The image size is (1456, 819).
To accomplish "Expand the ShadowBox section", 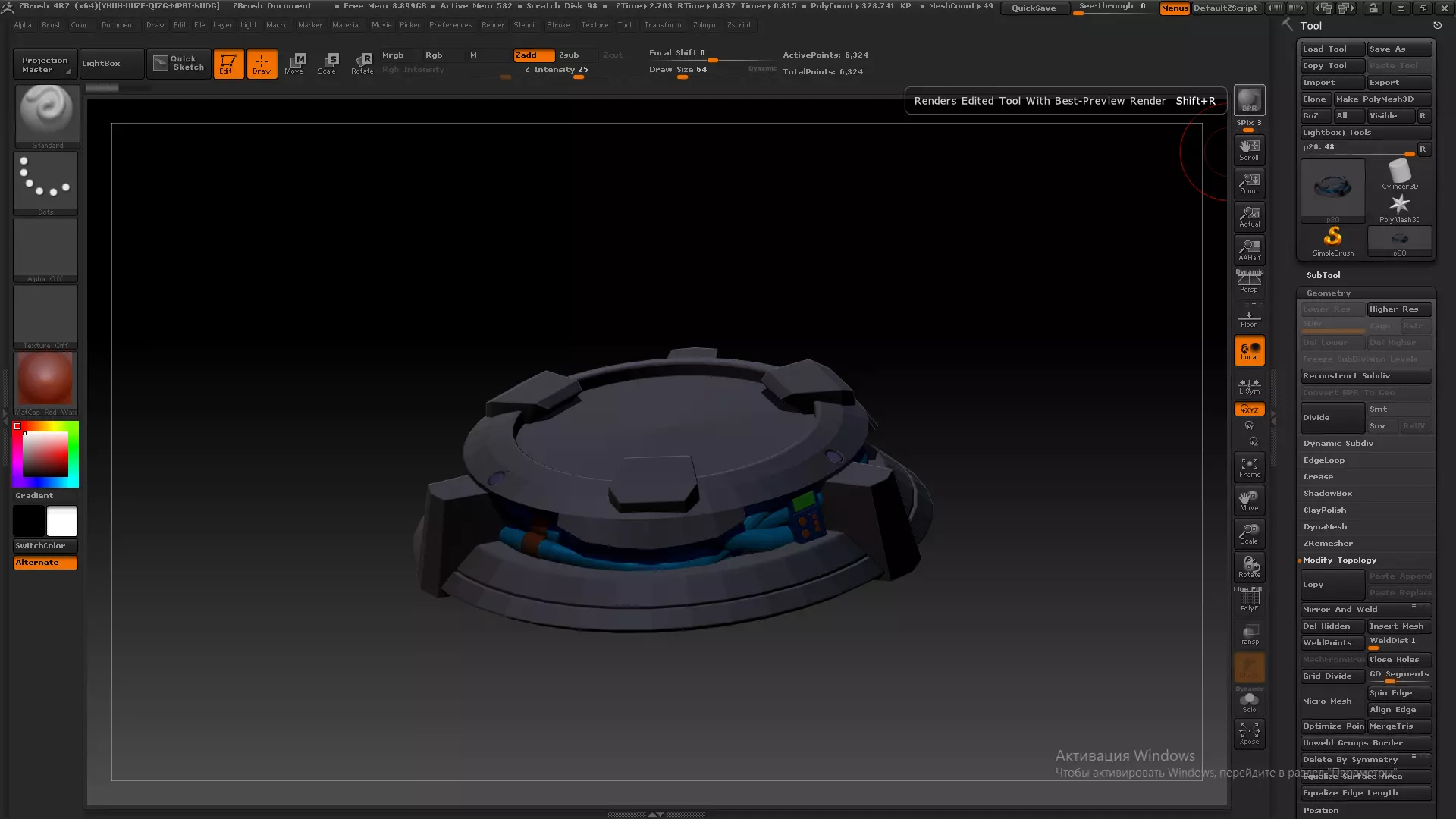I will click(1328, 494).
